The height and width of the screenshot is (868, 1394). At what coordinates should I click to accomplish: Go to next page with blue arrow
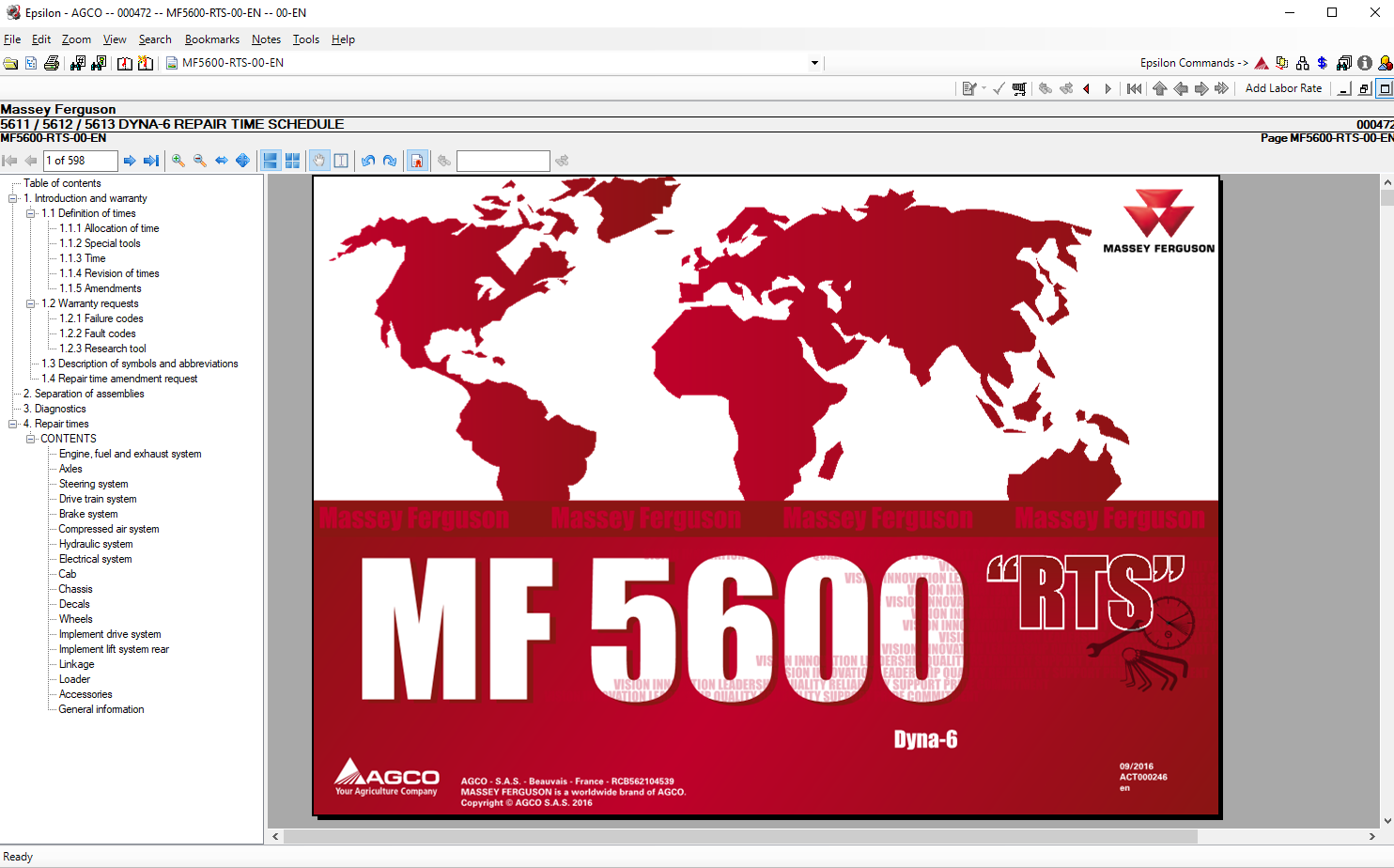130,161
